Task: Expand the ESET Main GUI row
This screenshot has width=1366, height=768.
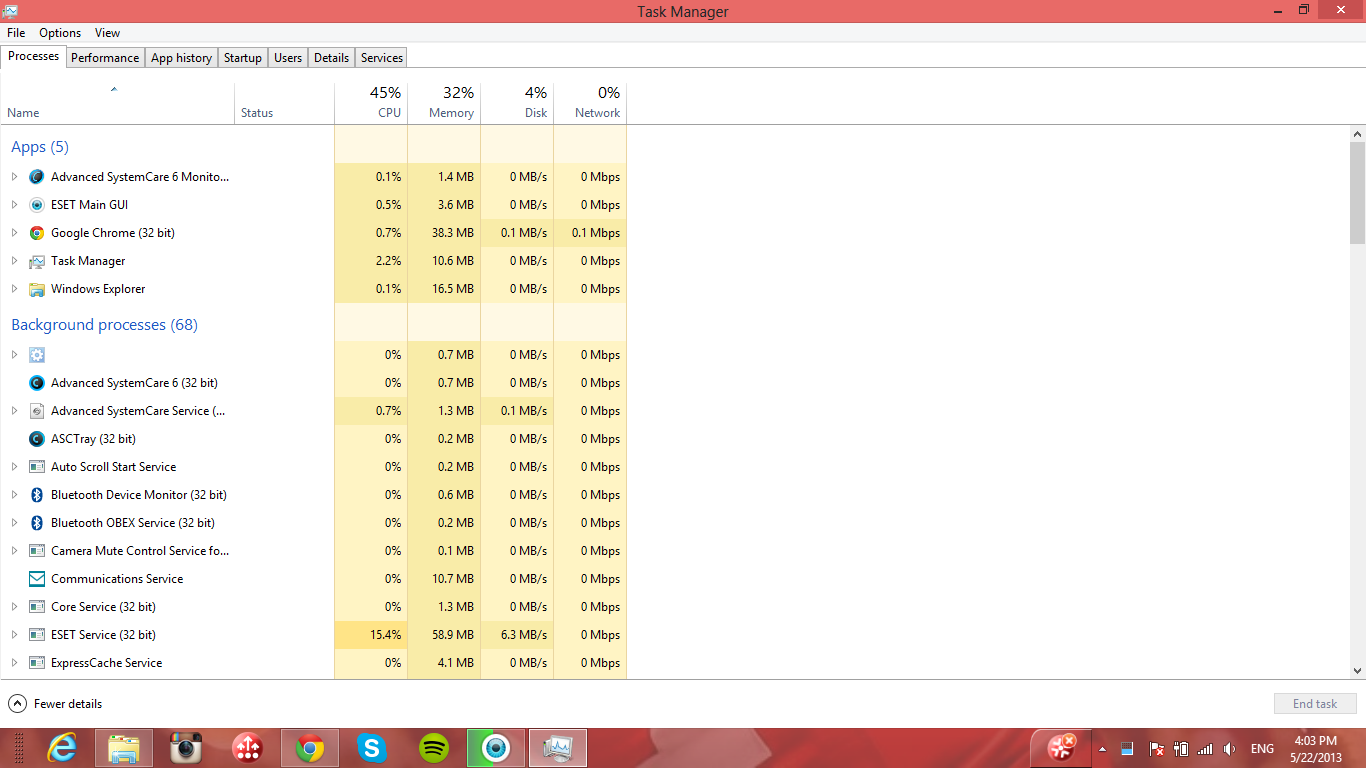Action: (x=14, y=205)
